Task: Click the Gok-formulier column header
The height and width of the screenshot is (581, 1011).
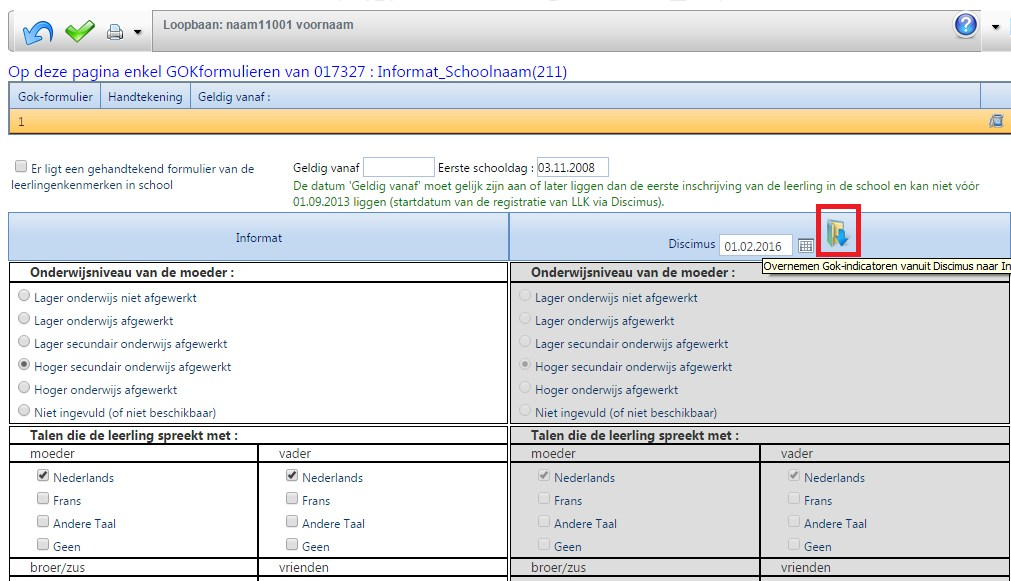Action: (55, 97)
